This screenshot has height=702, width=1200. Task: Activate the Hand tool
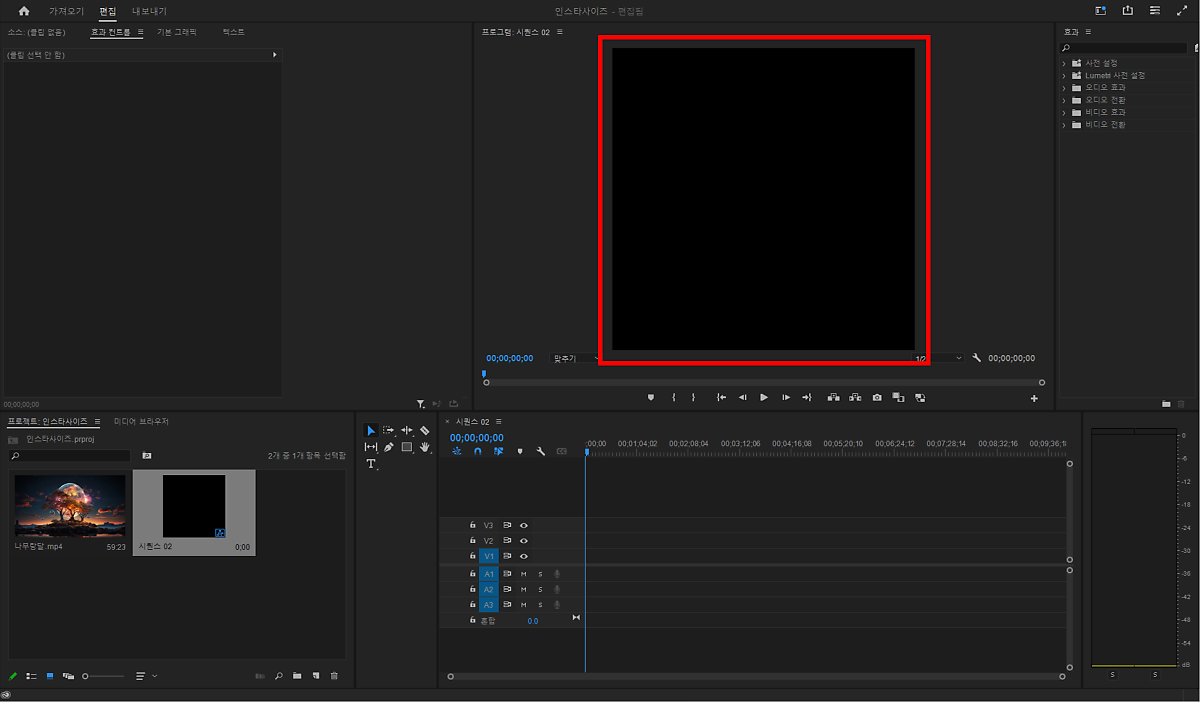pyautogui.click(x=424, y=447)
